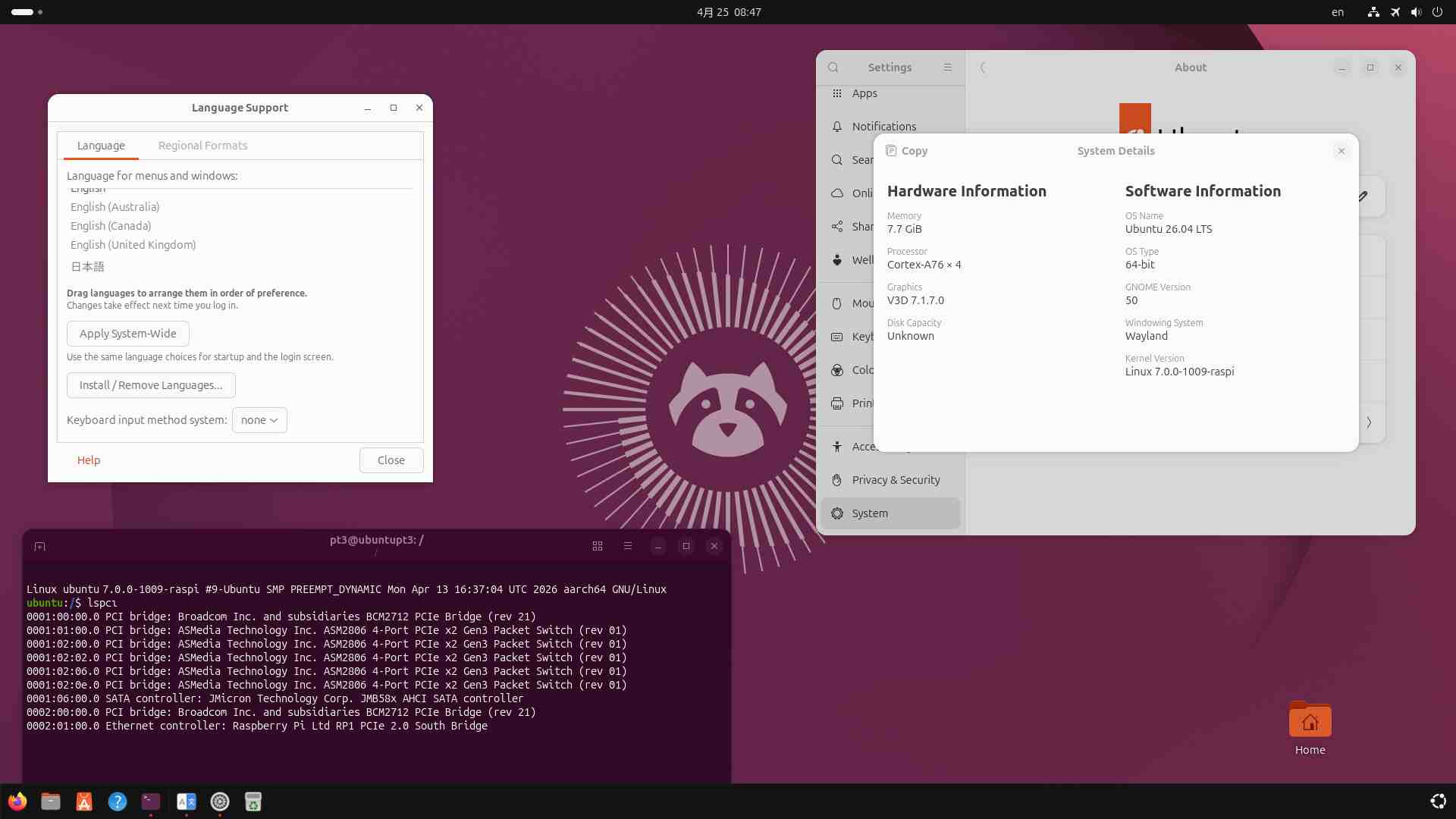The image size is (1456, 819).
Task: Click the terminal new tab icon
Action: 40,546
